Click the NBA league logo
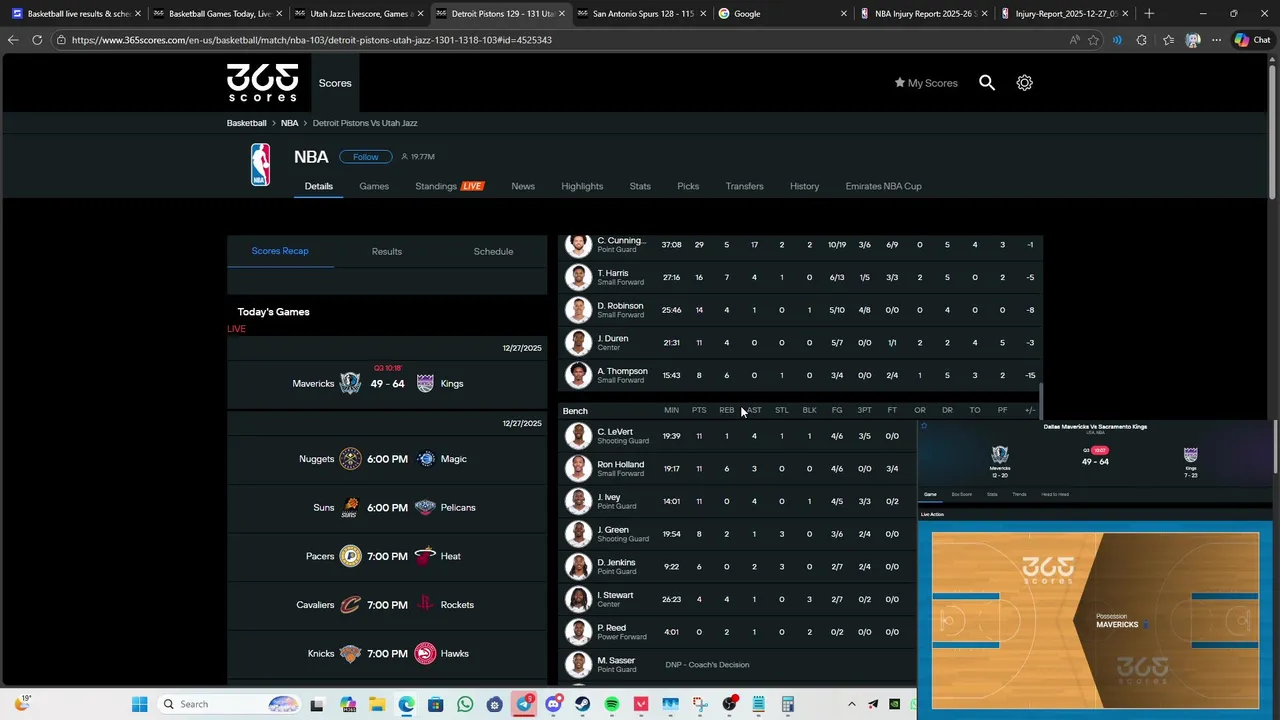This screenshot has width=1280, height=720. tap(260, 165)
